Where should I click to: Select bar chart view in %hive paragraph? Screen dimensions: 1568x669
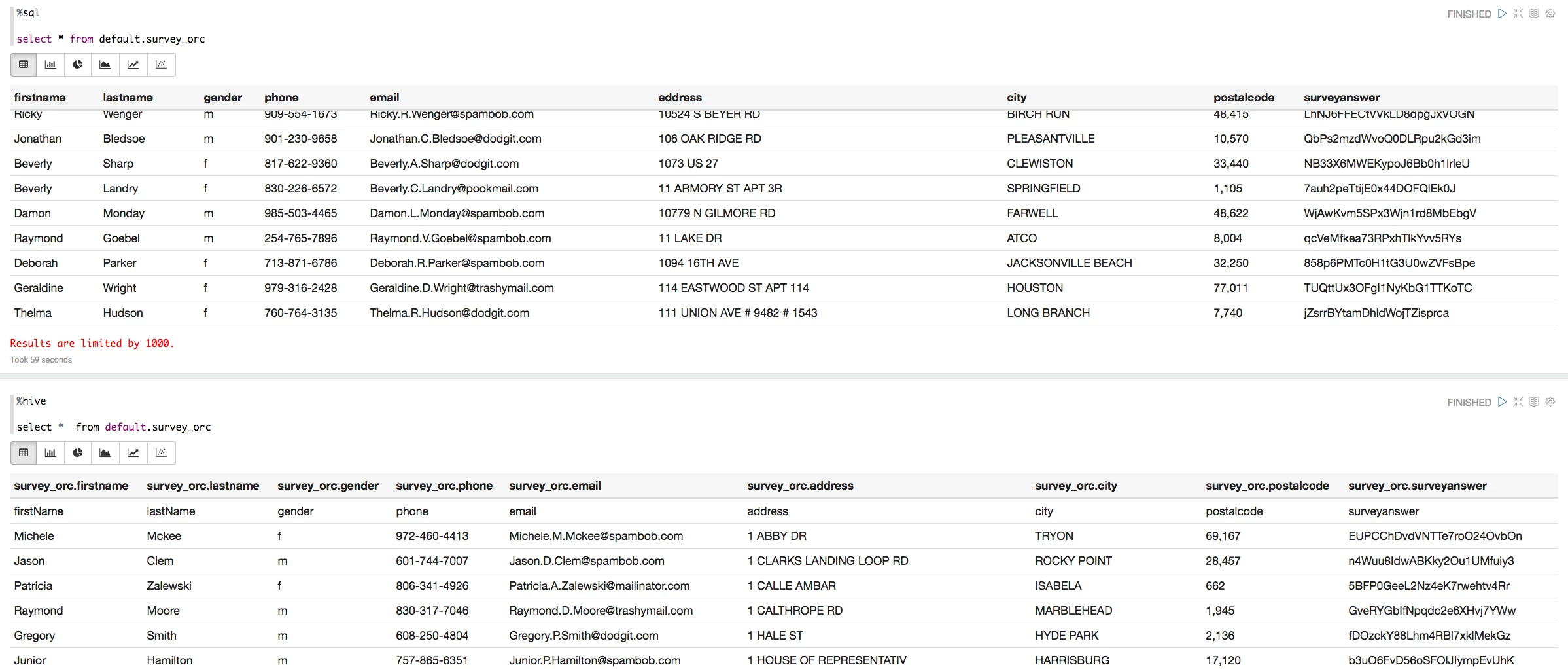click(50, 453)
